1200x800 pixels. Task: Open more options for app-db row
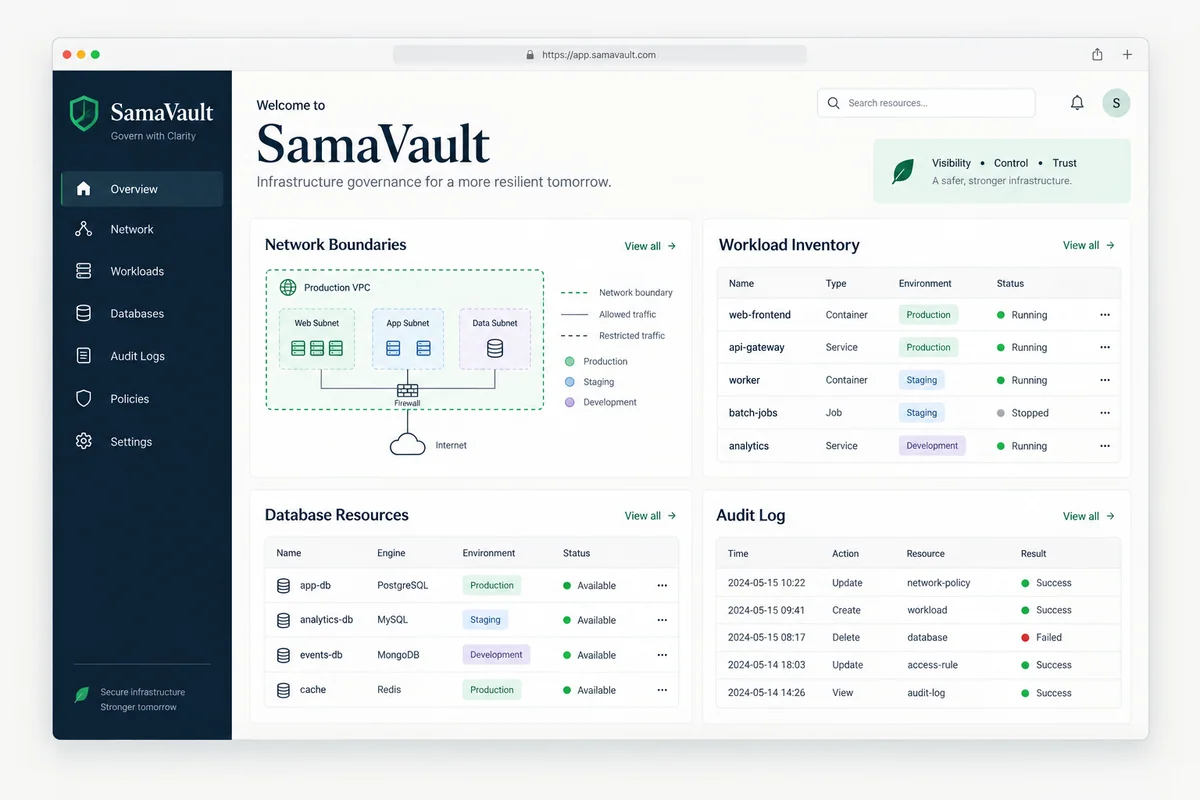pos(662,585)
